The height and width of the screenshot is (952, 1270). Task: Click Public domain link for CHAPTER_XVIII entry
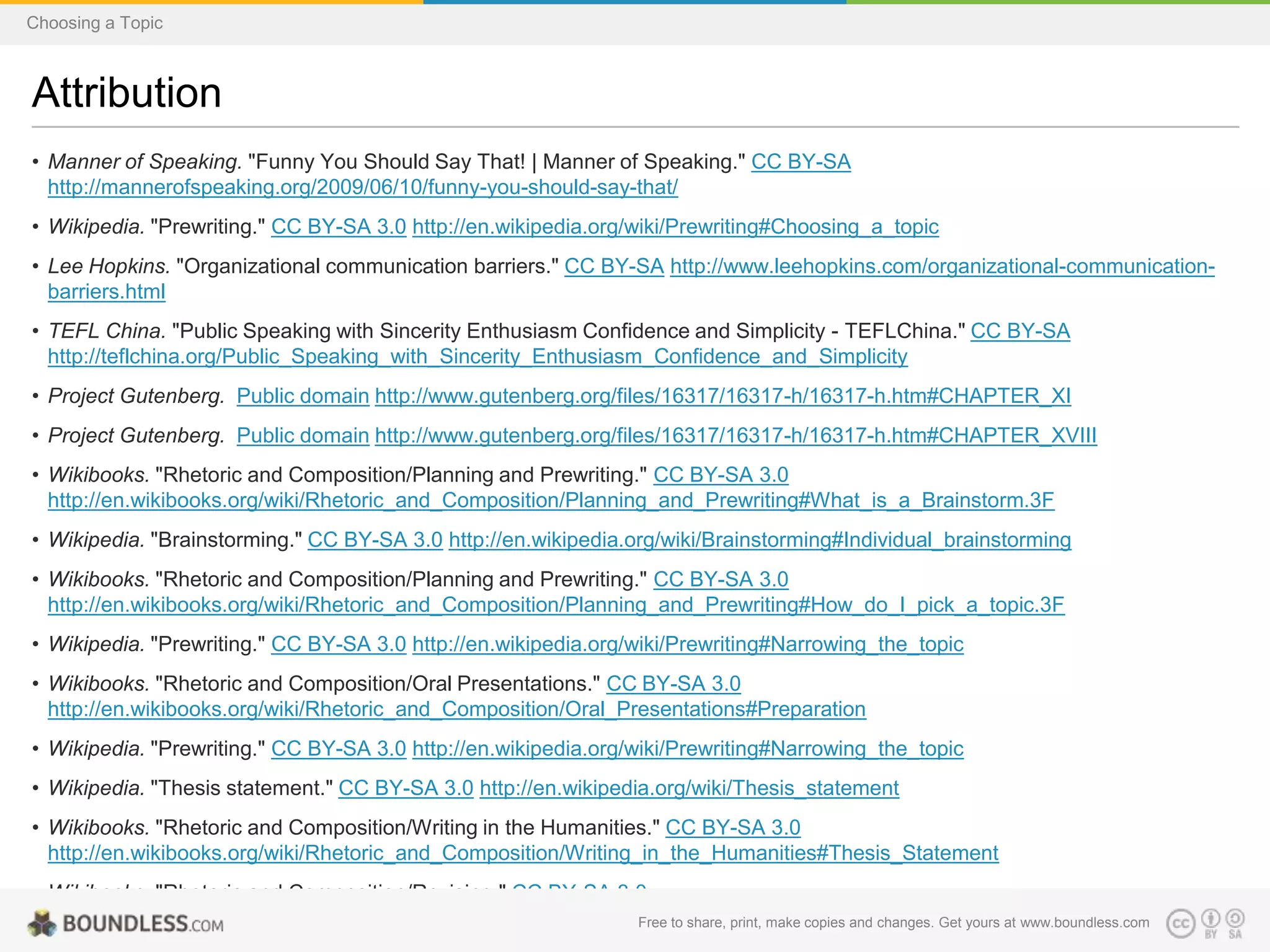point(303,436)
